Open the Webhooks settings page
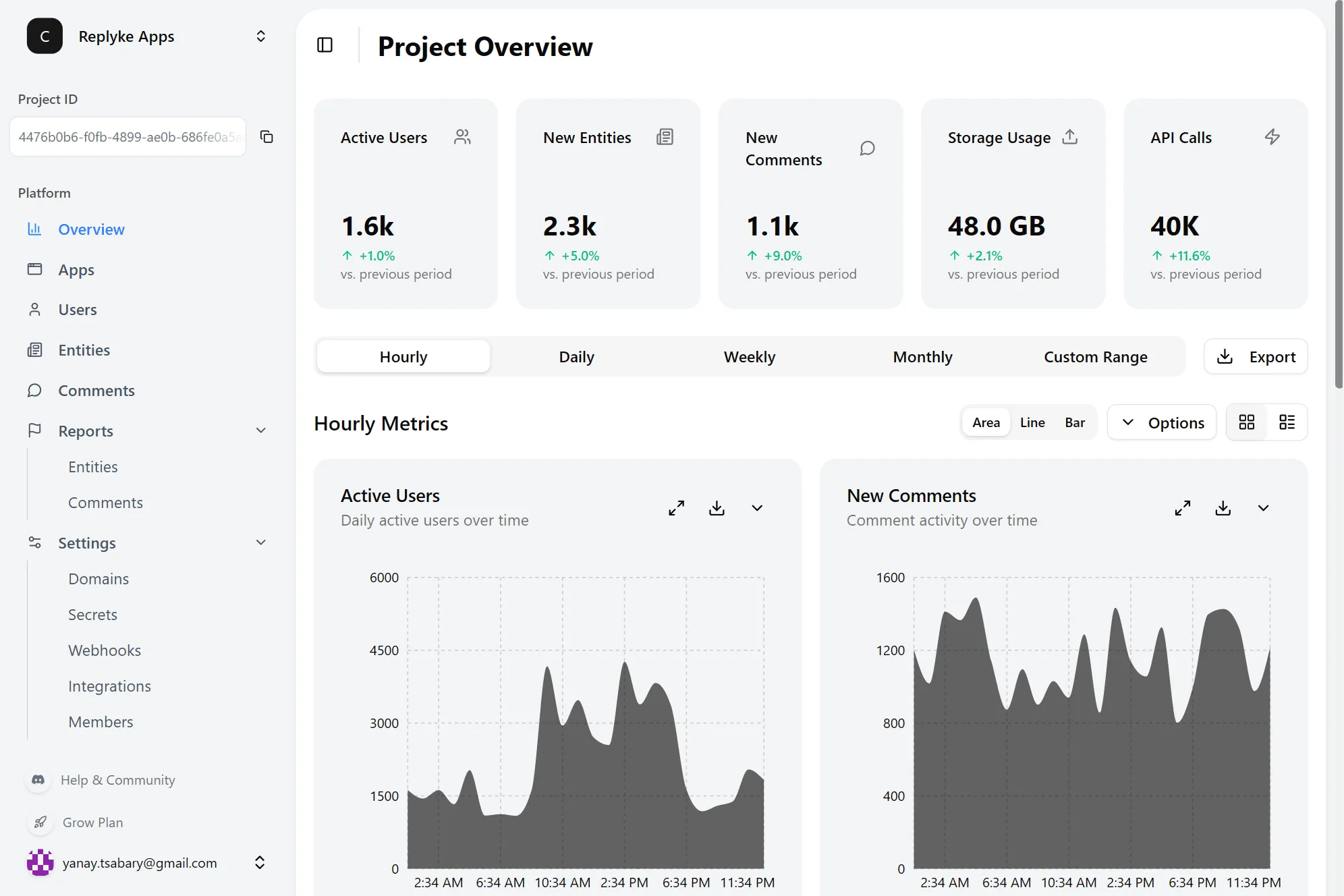The image size is (1344, 896). pyautogui.click(x=105, y=650)
